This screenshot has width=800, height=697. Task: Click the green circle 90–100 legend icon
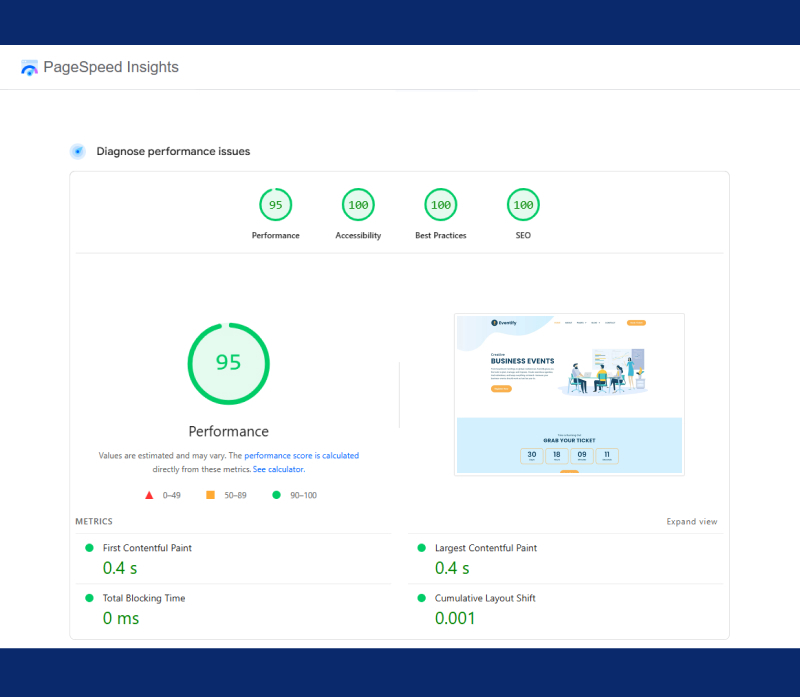pos(276,495)
